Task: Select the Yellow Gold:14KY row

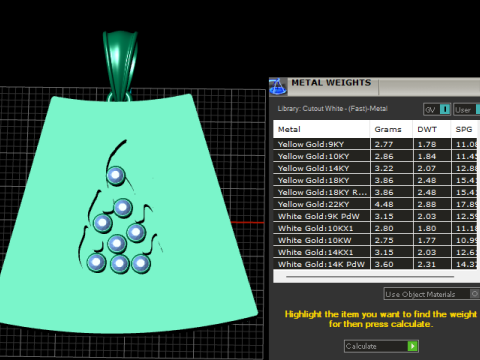Action: tap(375, 168)
